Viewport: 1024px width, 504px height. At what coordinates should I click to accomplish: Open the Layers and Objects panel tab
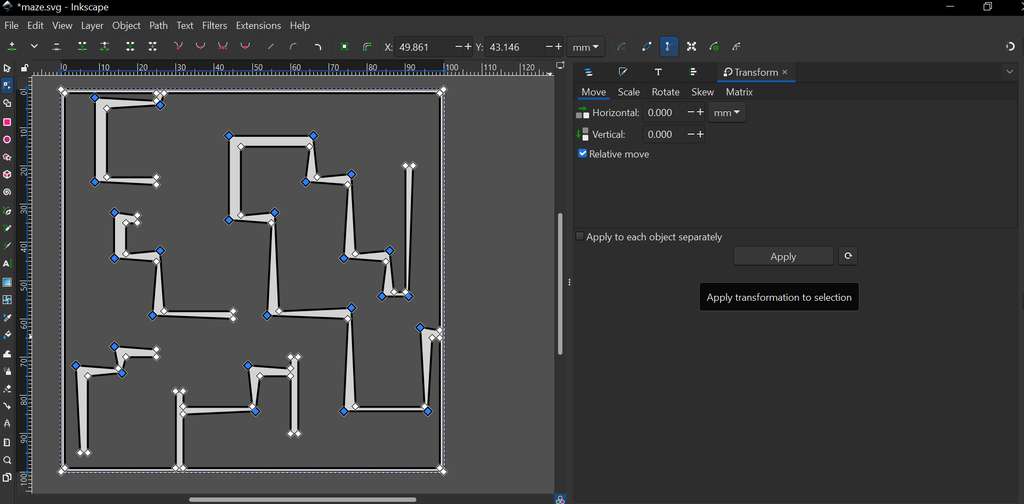pos(588,72)
